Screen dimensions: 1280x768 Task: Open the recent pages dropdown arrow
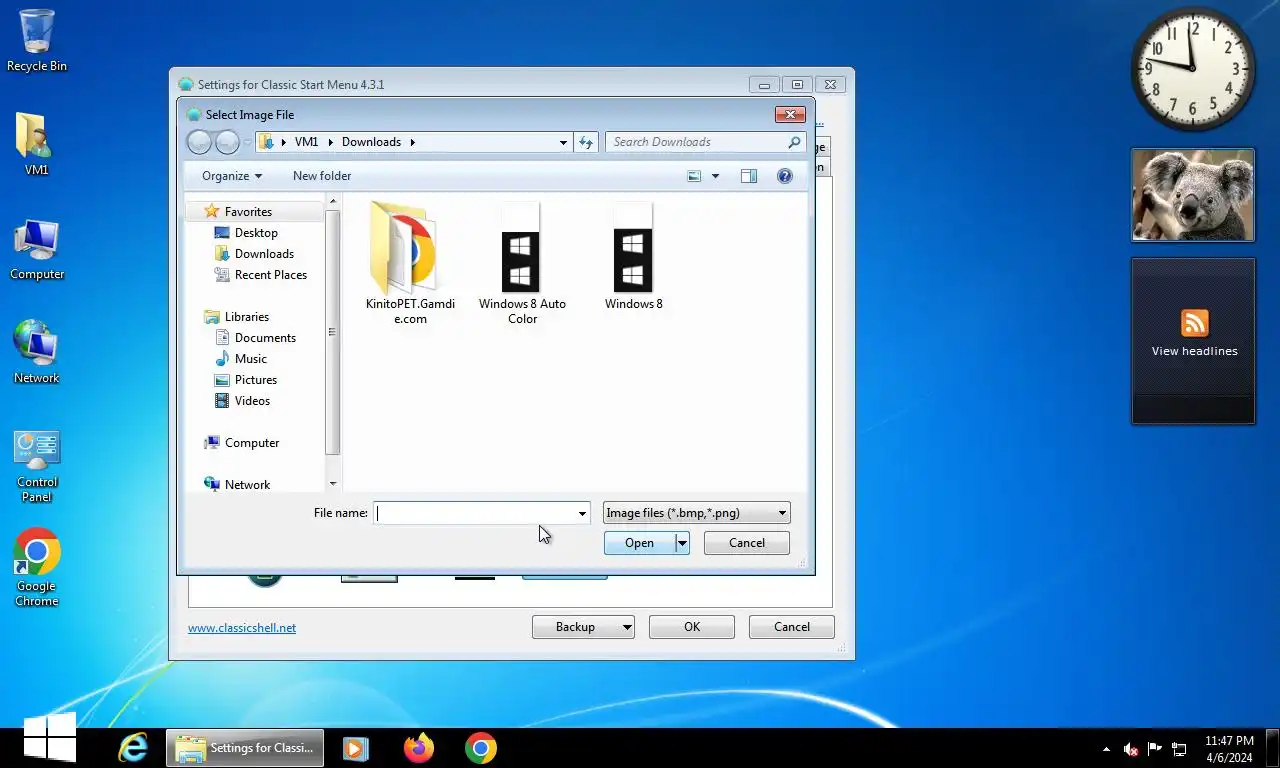coord(248,143)
